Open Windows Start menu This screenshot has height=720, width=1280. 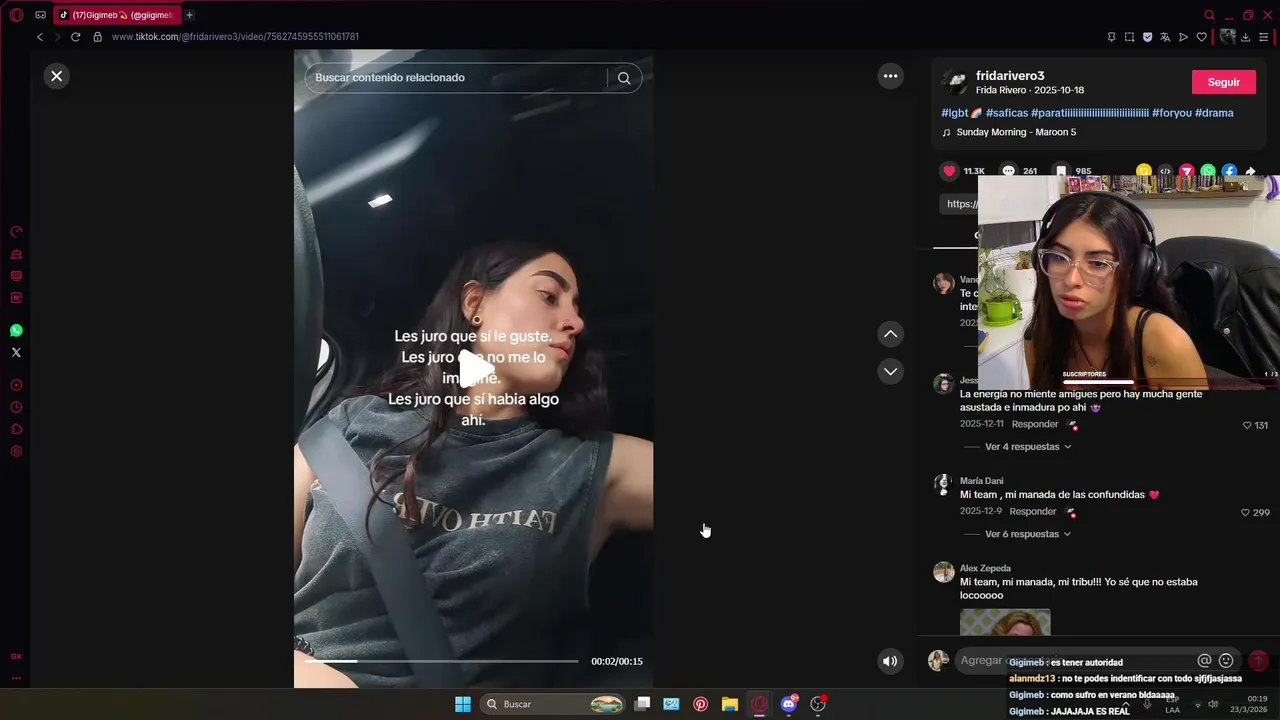(463, 704)
